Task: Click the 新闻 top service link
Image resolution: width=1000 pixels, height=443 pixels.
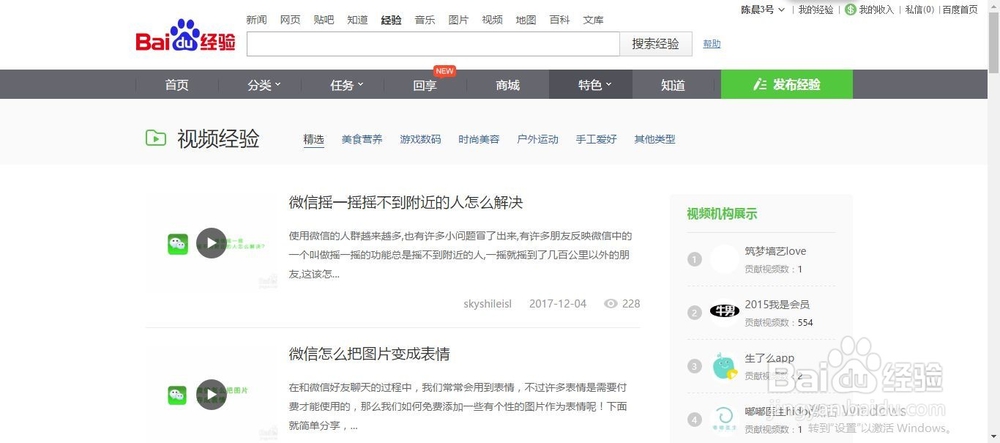Action: [256, 20]
